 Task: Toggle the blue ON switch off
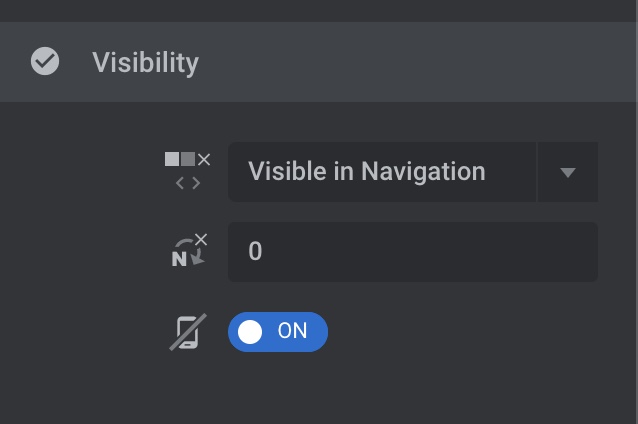point(278,332)
